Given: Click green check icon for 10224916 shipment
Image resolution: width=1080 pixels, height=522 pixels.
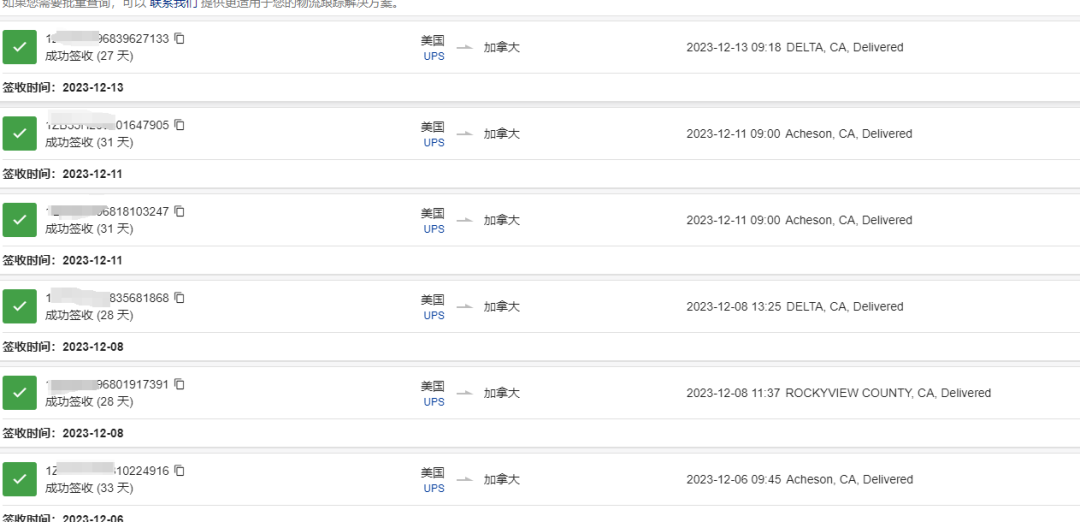Looking at the screenshot, I should (19, 479).
